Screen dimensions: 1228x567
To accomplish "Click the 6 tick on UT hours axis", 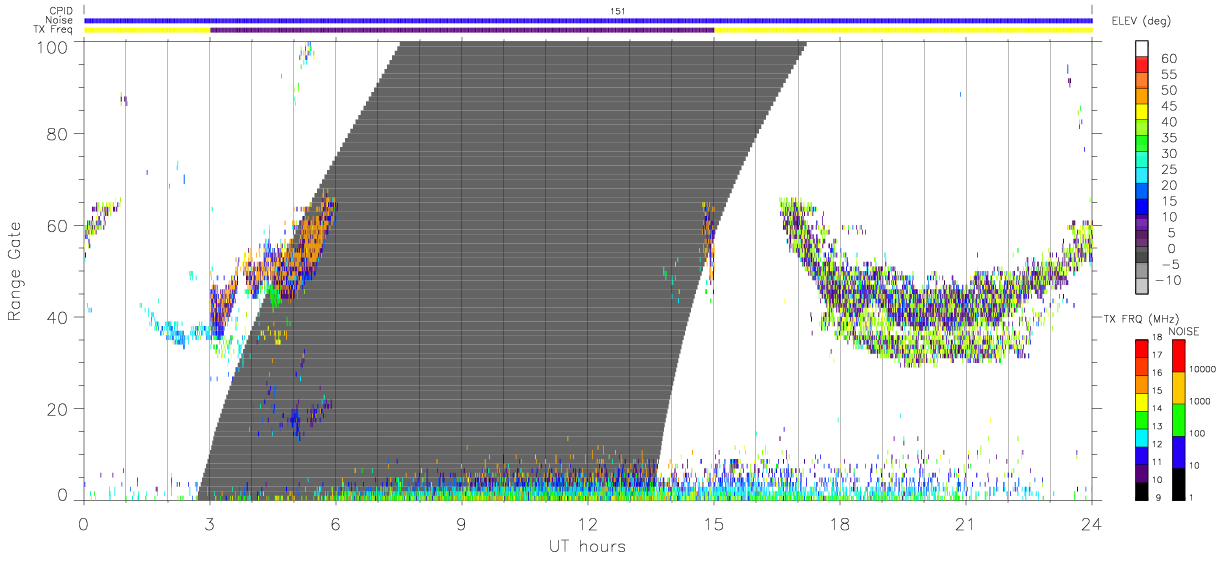I will [335, 523].
